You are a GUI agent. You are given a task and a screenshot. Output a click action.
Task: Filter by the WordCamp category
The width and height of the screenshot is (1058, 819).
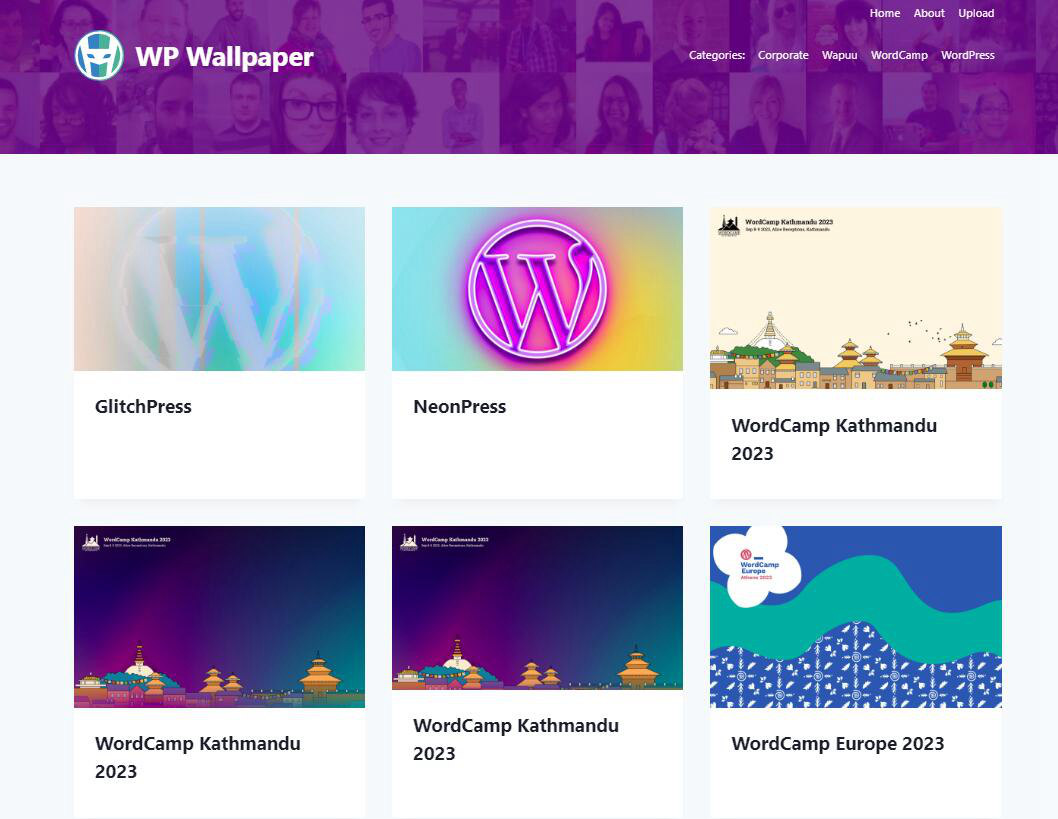tap(899, 55)
